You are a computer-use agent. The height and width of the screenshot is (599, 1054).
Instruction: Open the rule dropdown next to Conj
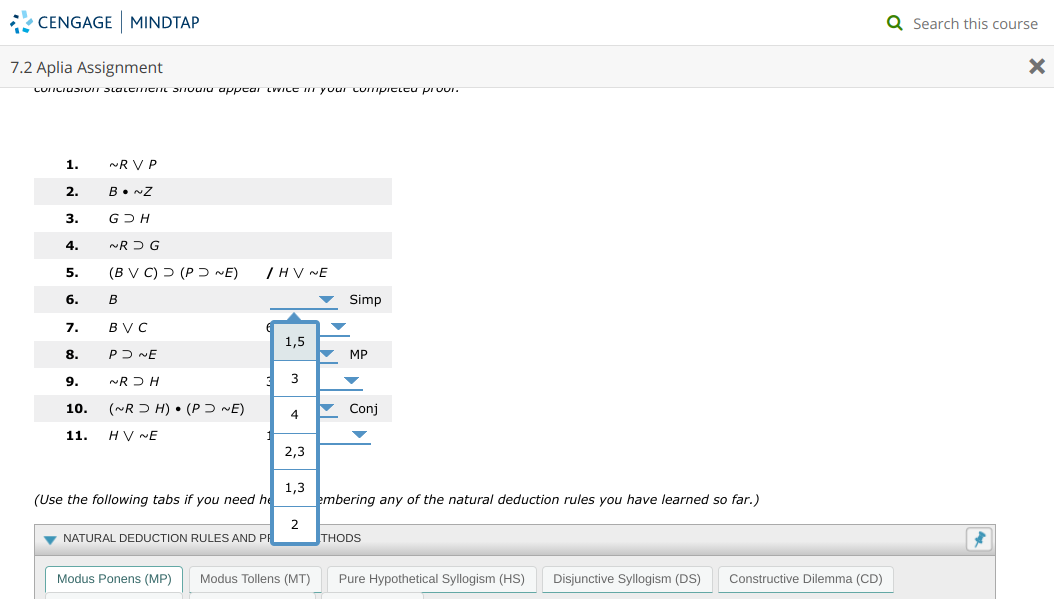point(326,408)
